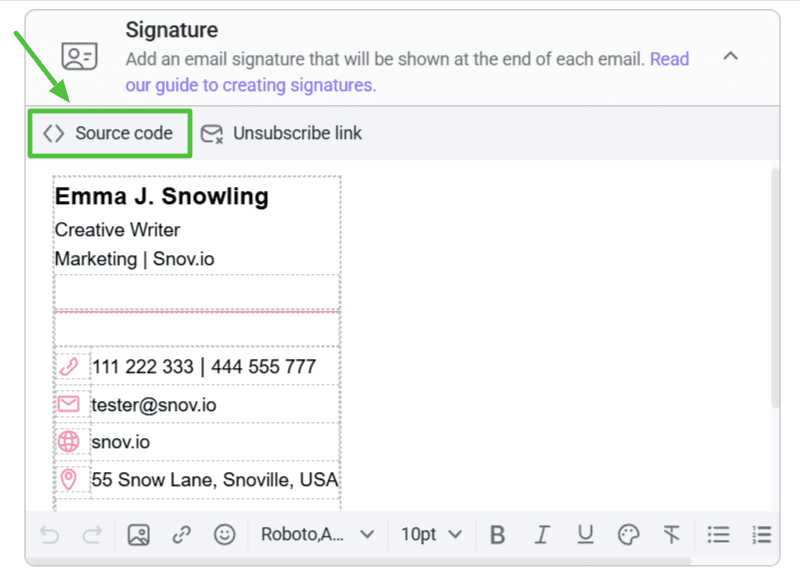Open the text color palette
The height and width of the screenshot is (573, 800).
tap(628, 535)
